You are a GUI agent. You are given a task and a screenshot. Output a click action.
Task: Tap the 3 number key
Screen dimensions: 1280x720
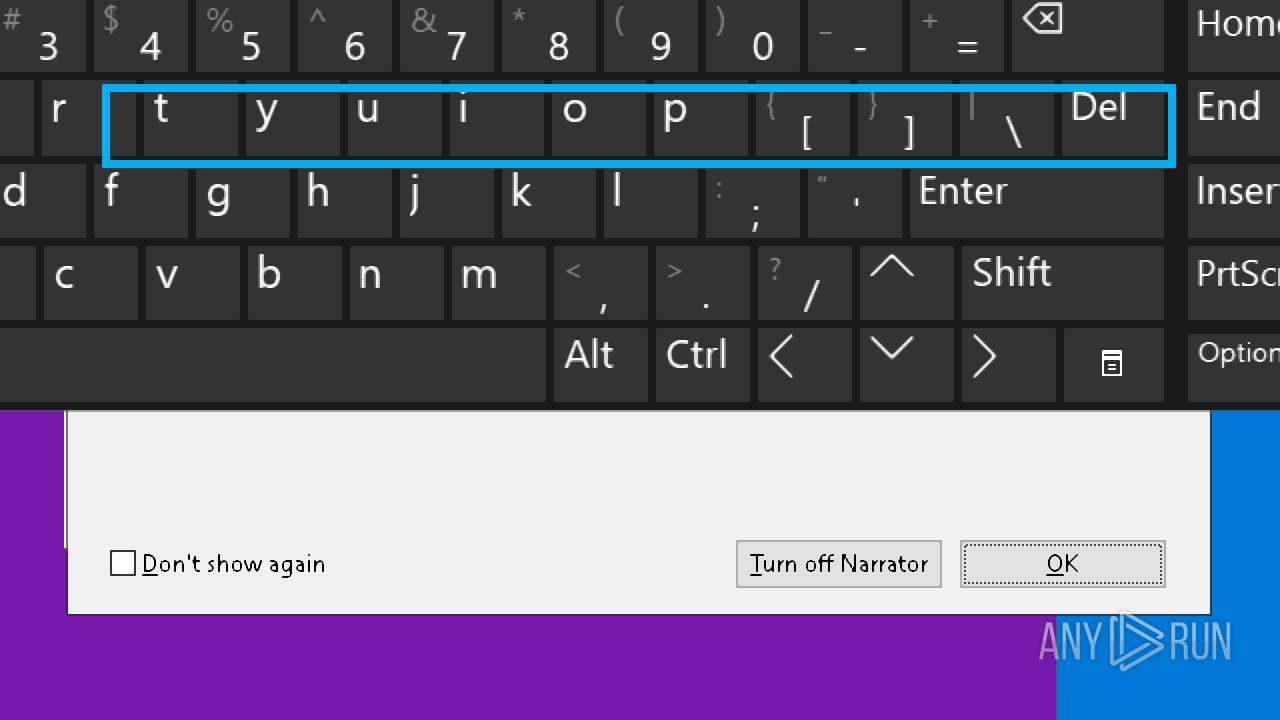42,36
